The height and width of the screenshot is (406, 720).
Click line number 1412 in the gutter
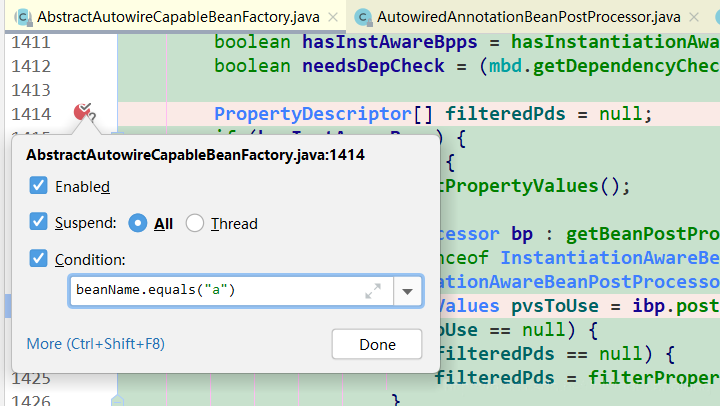point(31,66)
